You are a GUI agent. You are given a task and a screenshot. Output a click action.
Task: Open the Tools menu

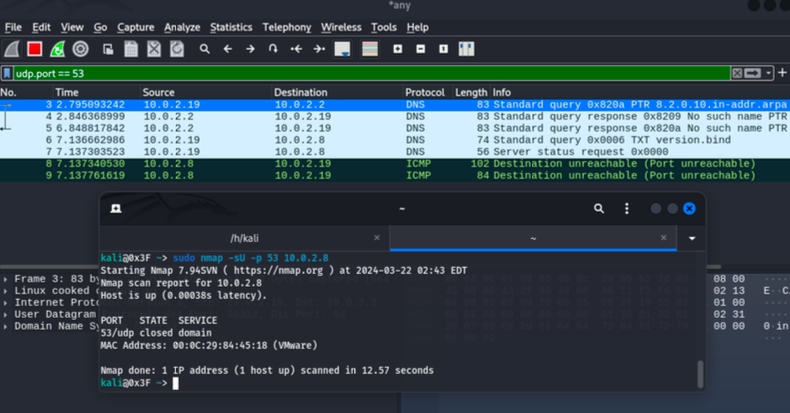384,27
